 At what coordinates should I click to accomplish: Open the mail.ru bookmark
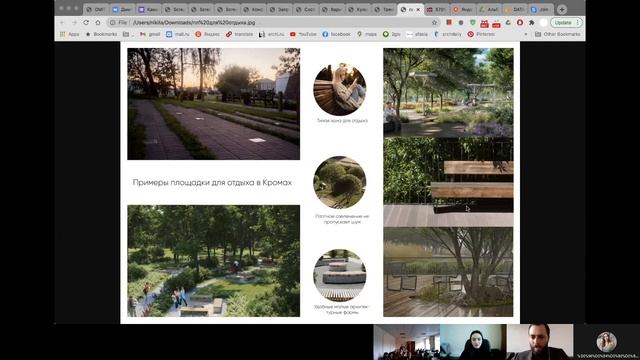178,34
